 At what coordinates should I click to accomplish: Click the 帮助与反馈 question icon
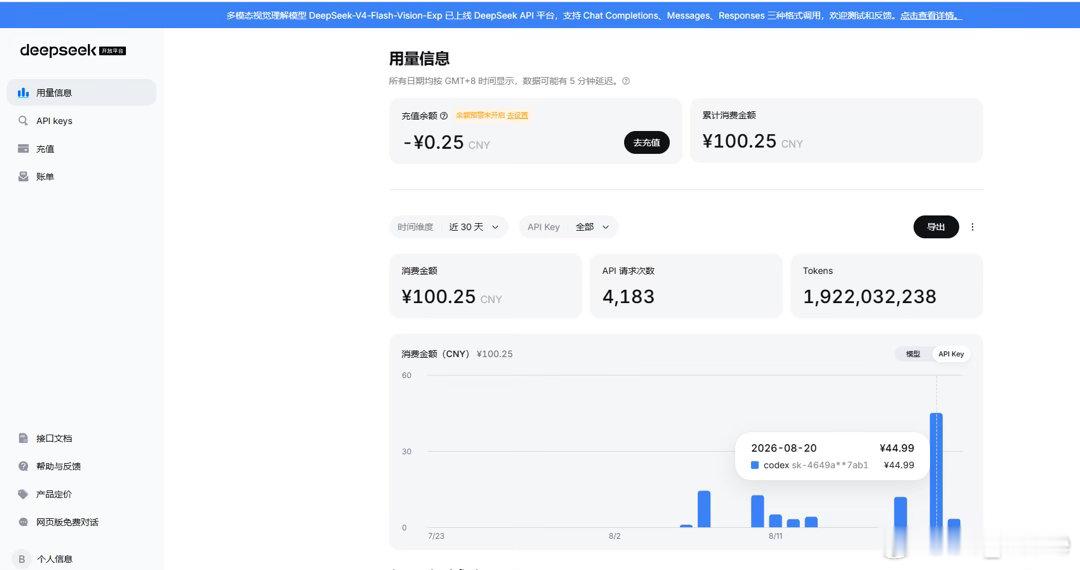click(x=23, y=466)
